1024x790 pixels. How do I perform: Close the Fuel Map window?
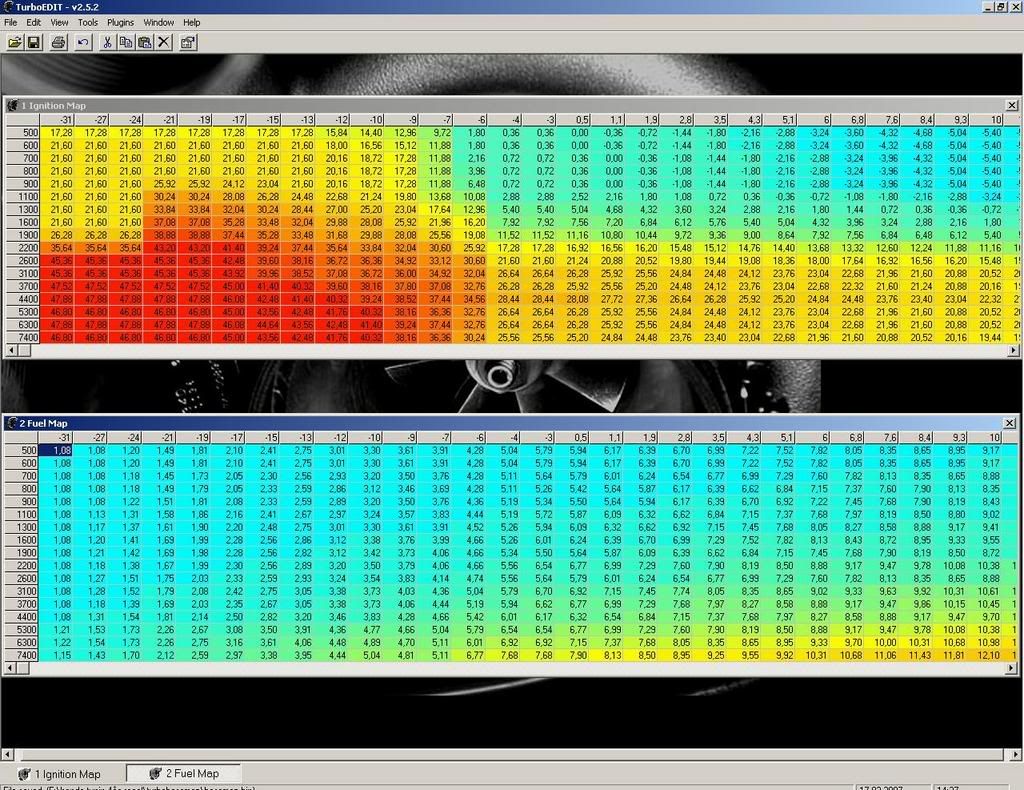tap(1011, 423)
